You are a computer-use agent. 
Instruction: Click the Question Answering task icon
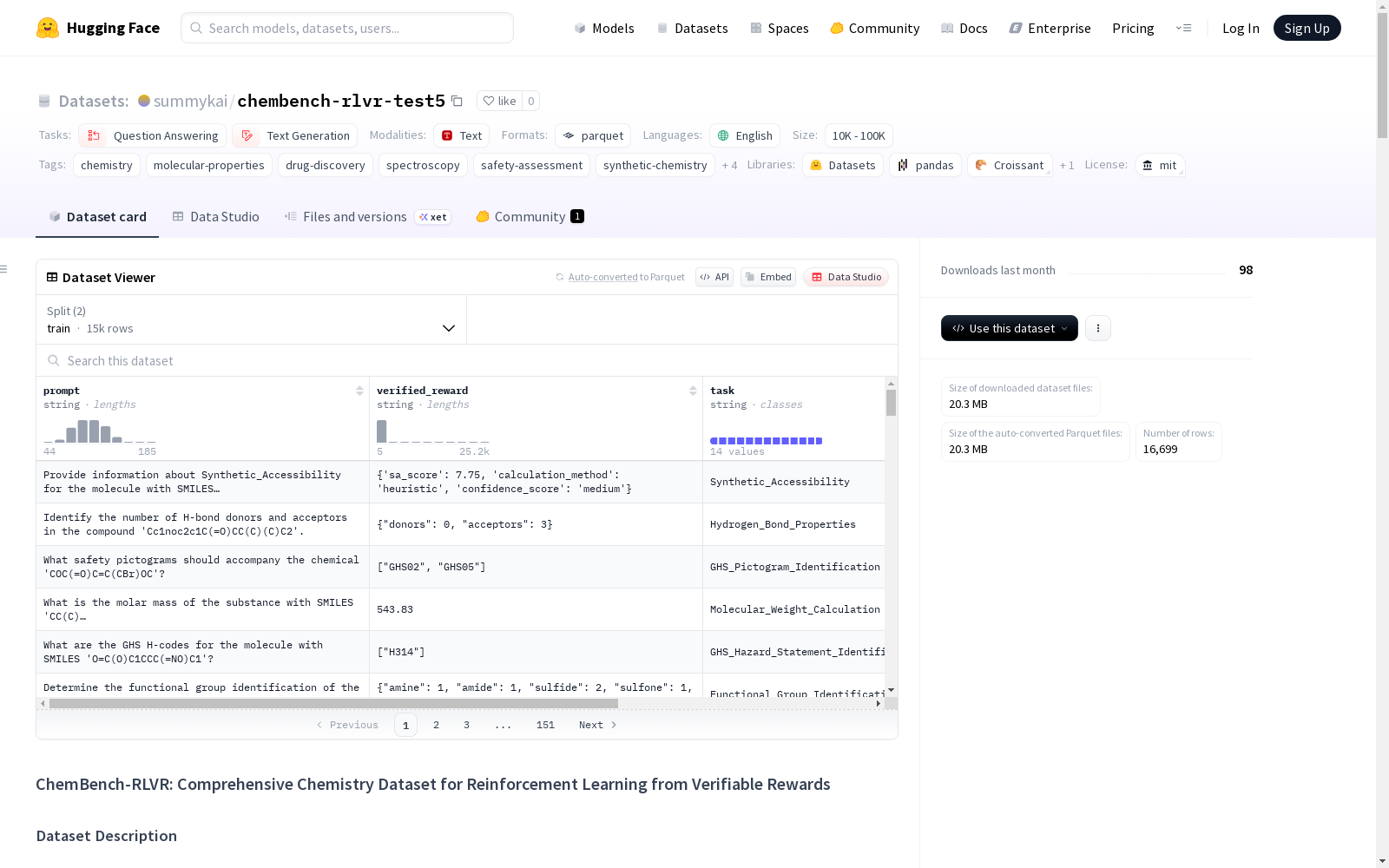(x=94, y=135)
